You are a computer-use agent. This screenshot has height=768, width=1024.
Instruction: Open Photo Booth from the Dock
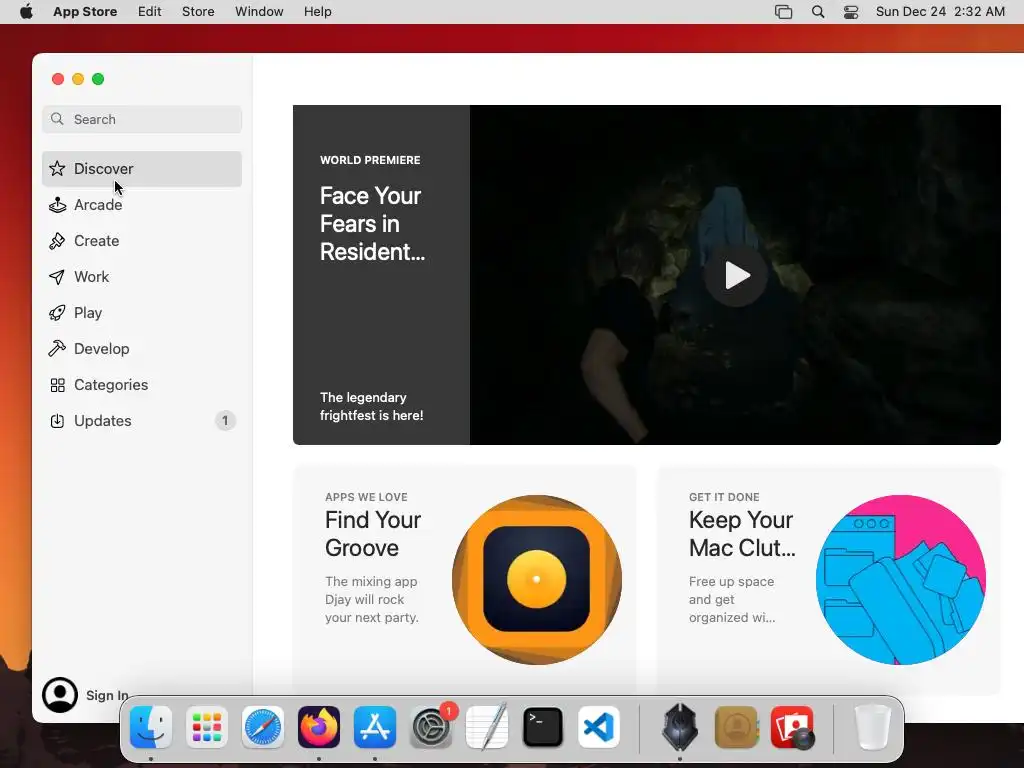tap(793, 727)
